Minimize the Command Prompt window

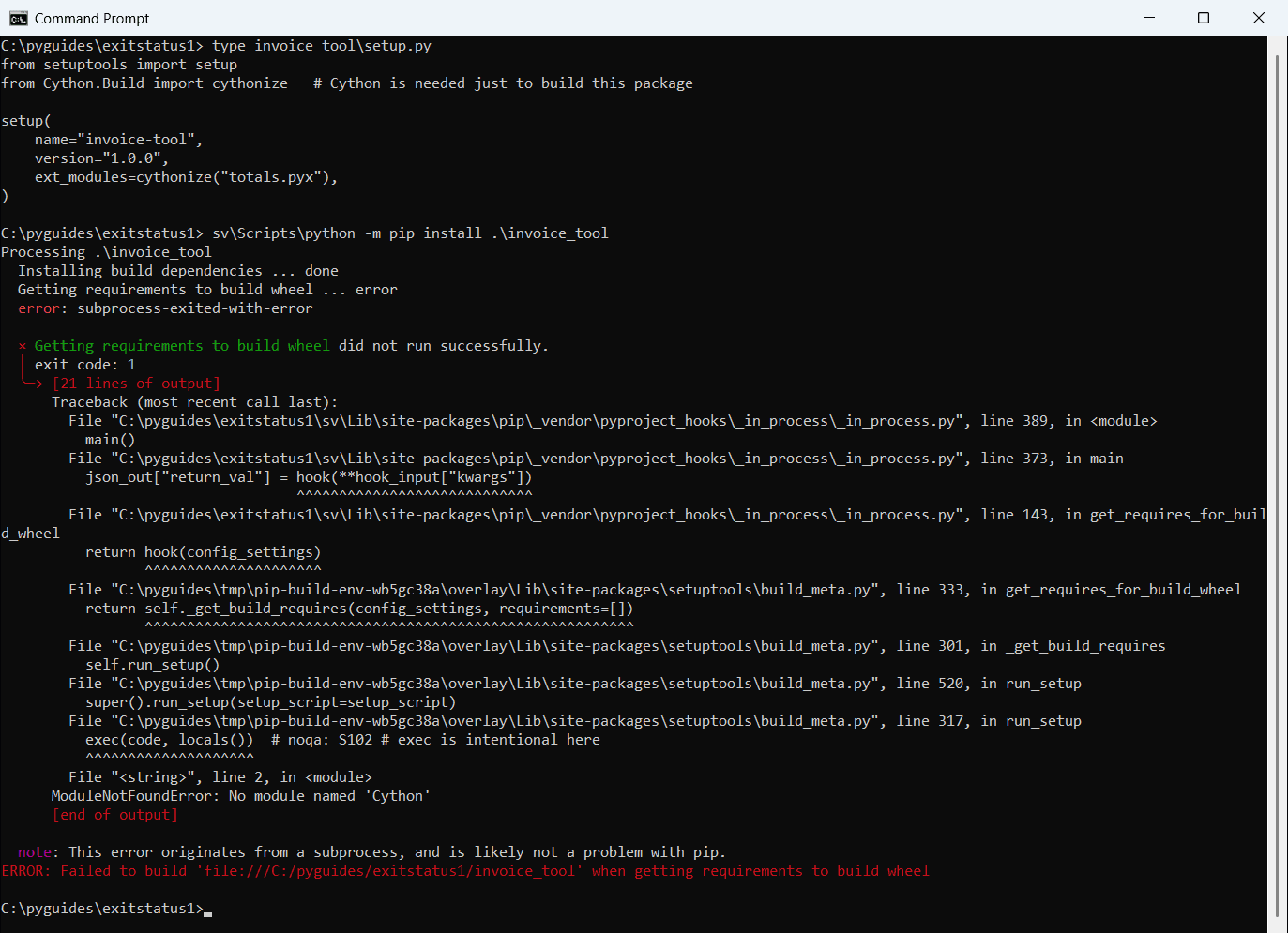pyautogui.click(x=1149, y=18)
